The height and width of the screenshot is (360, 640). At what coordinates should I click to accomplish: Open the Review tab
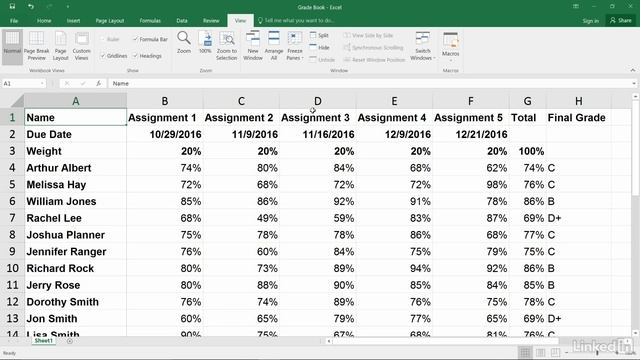click(211, 20)
